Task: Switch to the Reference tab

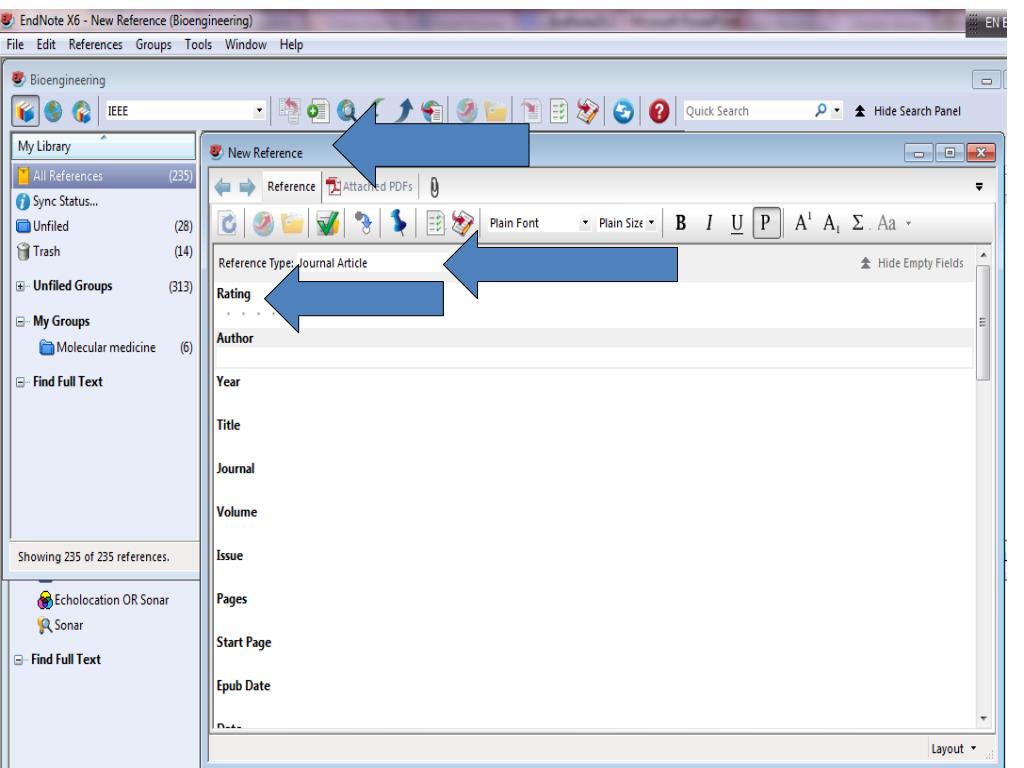Action: coord(291,187)
